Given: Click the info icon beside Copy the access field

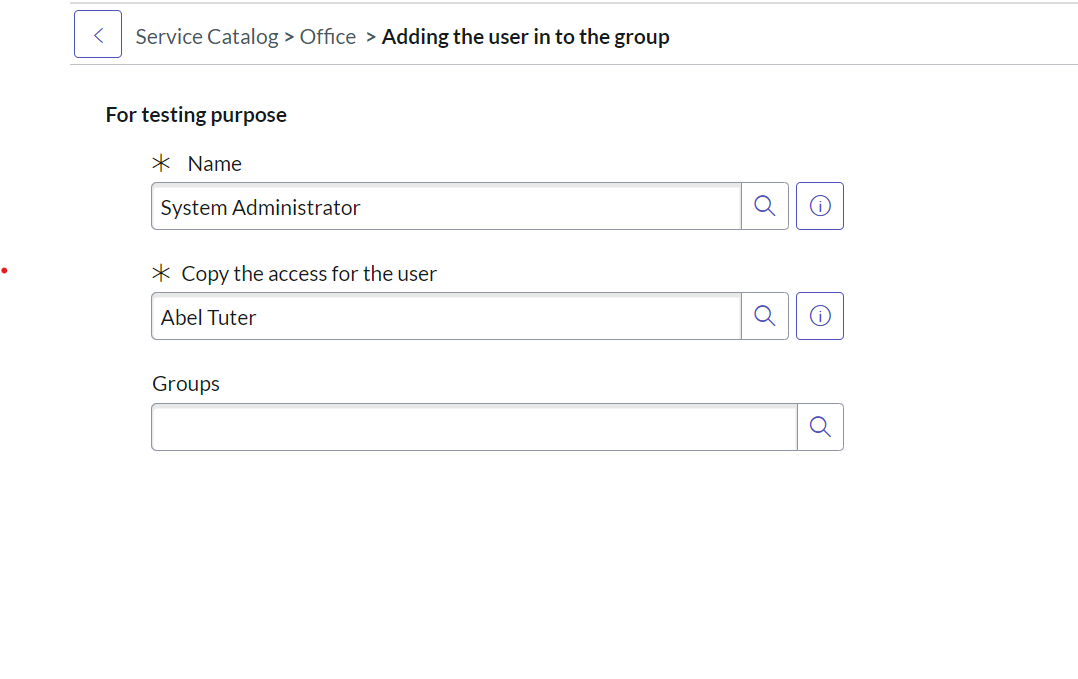Looking at the screenshot, I should [x=819, y=316].
